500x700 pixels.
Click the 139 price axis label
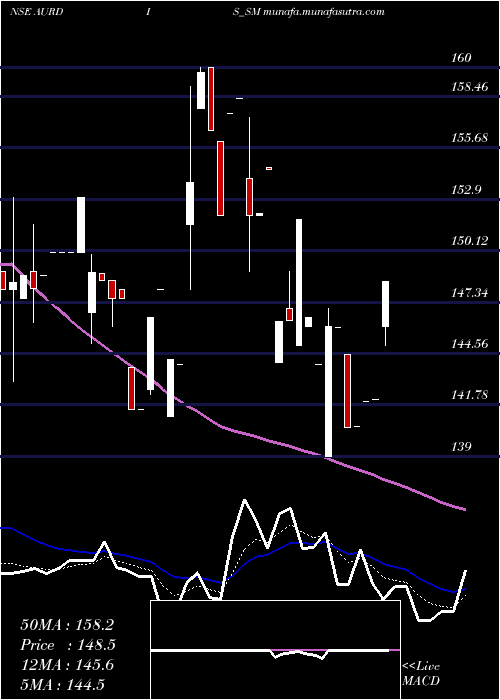[x=462, y=447]
